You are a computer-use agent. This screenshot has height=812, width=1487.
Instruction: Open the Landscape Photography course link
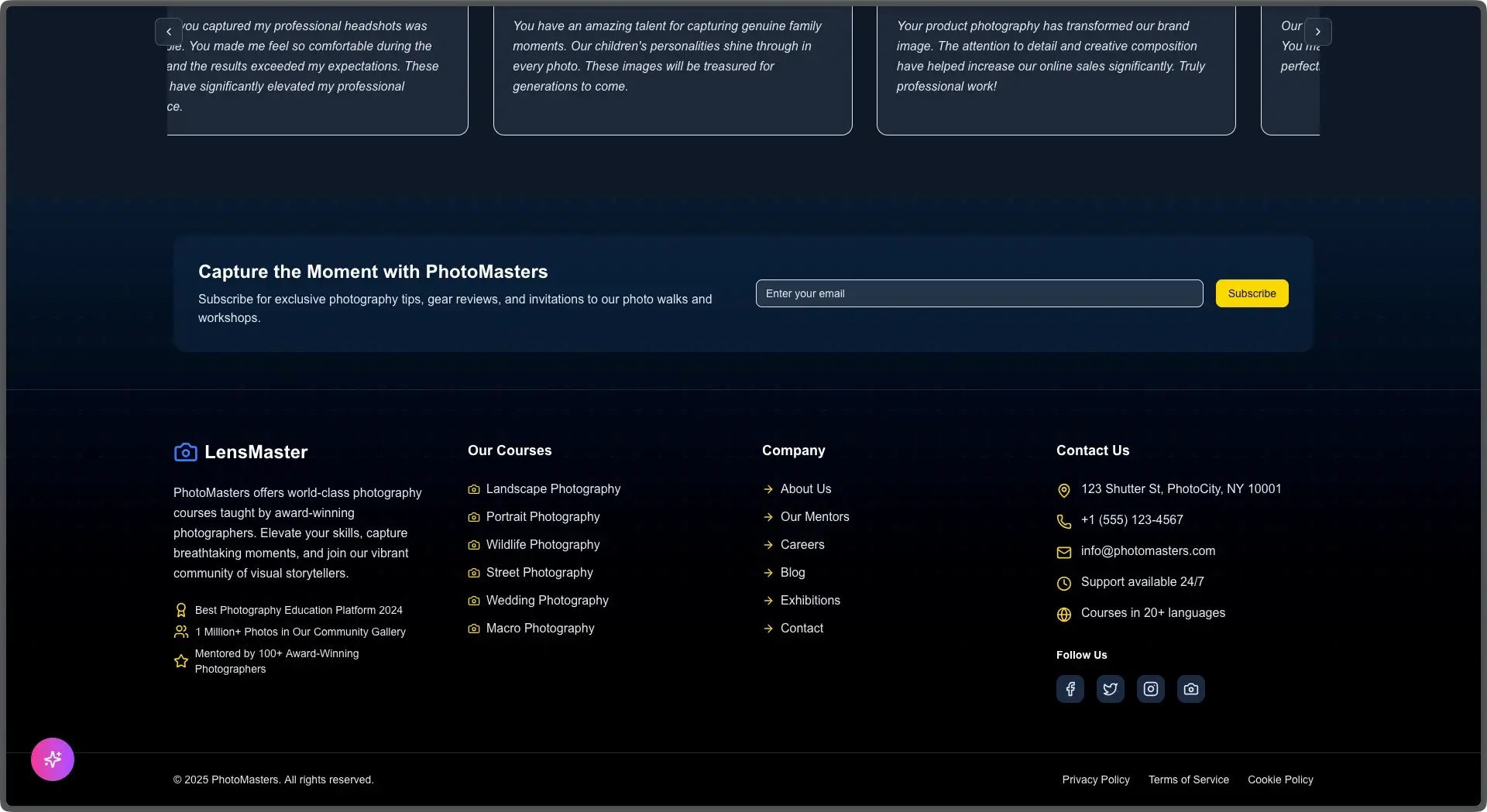coord(553,489)
